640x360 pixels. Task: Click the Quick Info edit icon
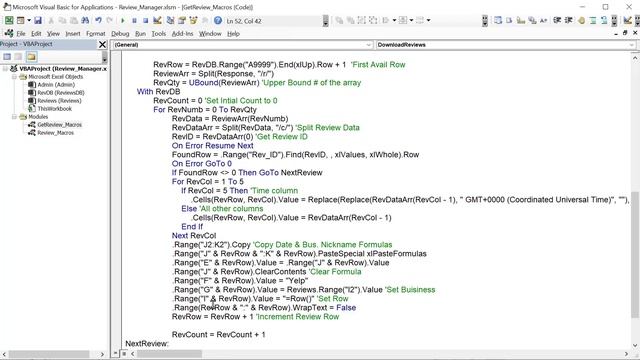[520, 20]
